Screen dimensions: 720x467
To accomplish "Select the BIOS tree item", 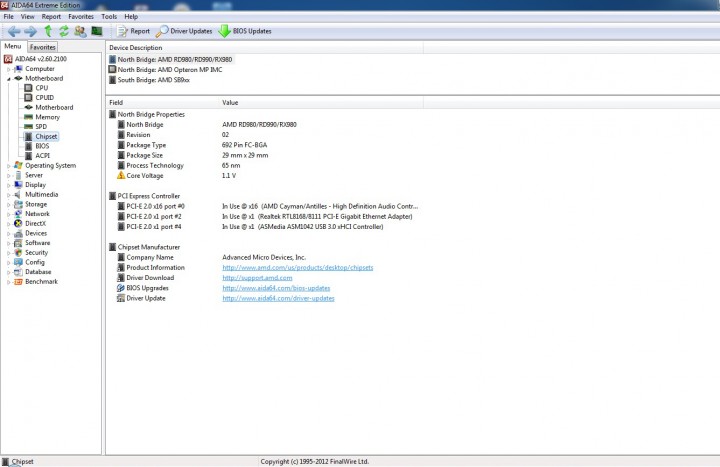I will pos(37,146).
